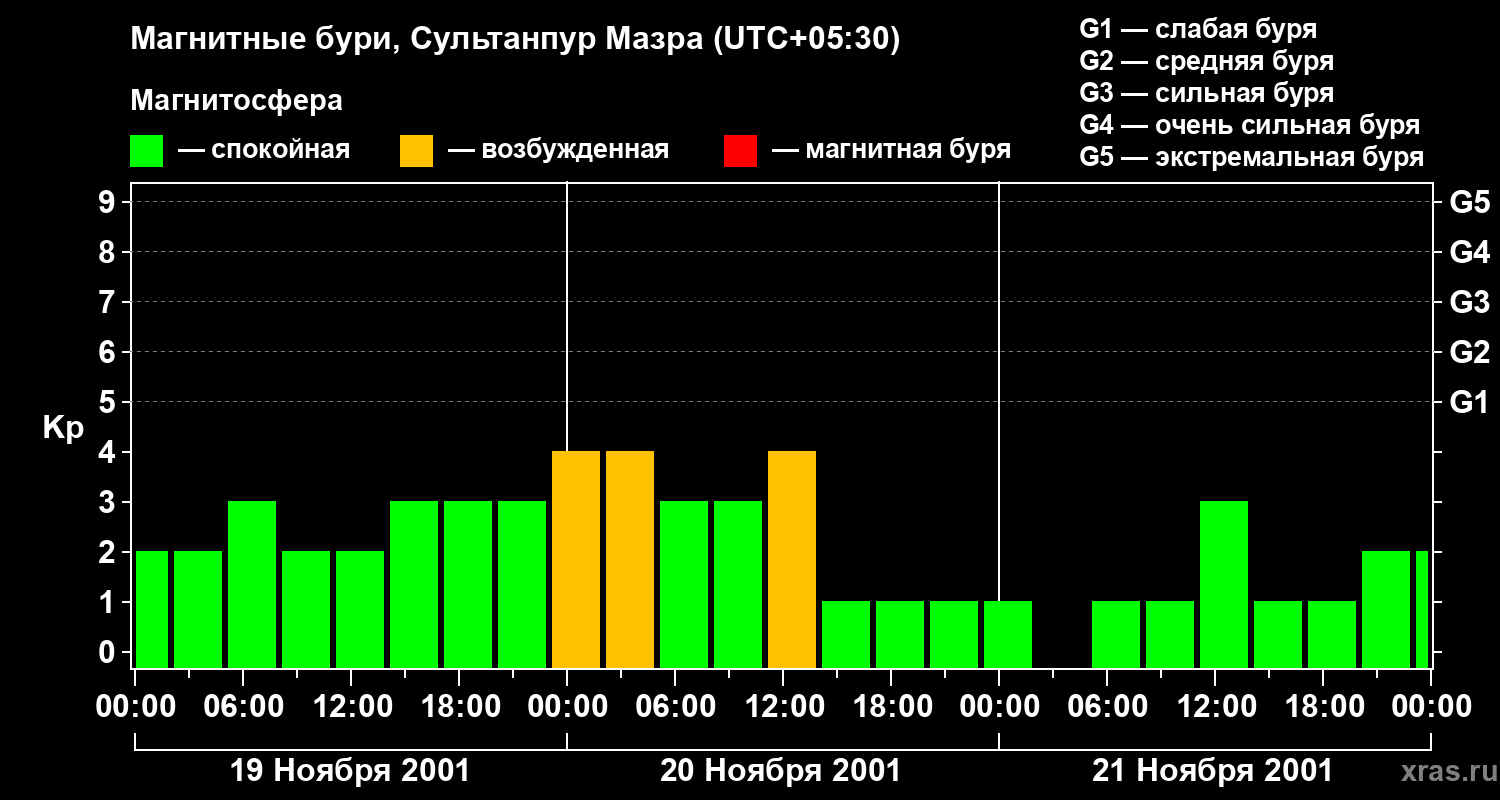Screen dimensions: 1500x800
Task: Click the '— возбужденная' legend label
Action: (x=558, y=151)
